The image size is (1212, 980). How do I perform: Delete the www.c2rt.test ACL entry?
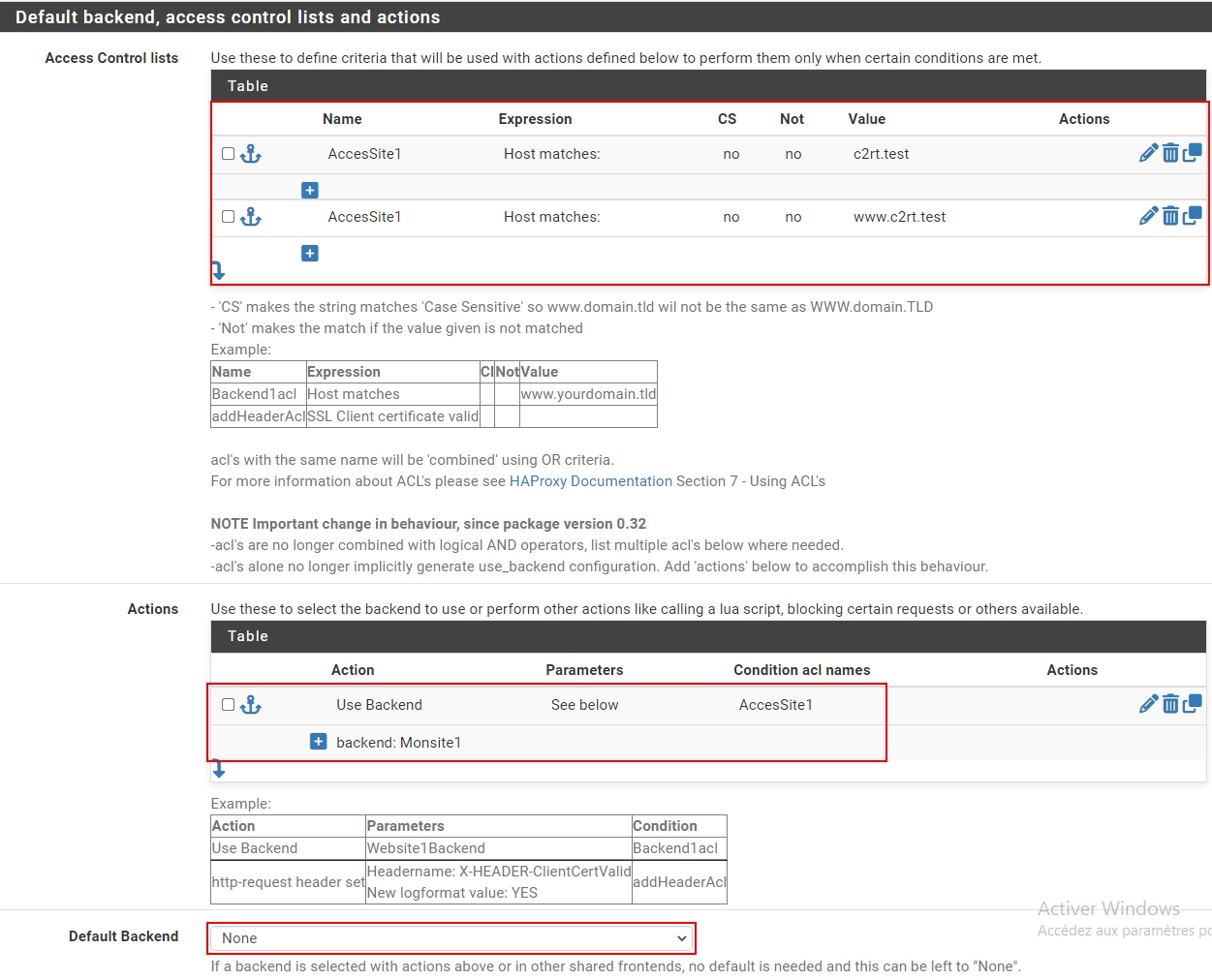pyautogui.click(x=1170, y=216)
